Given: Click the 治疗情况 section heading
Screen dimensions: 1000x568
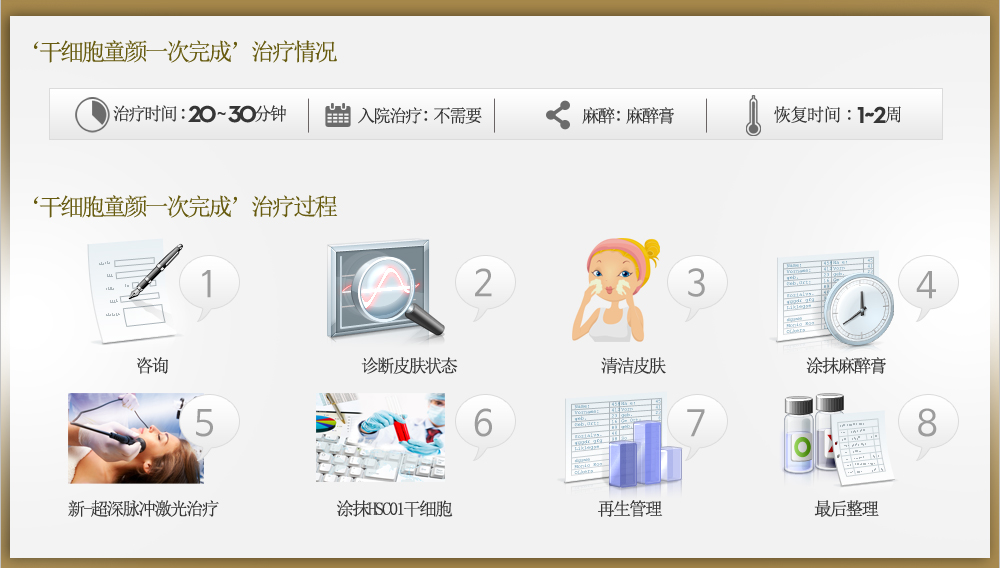Looking at the screenshot, I should pos(294,52).
